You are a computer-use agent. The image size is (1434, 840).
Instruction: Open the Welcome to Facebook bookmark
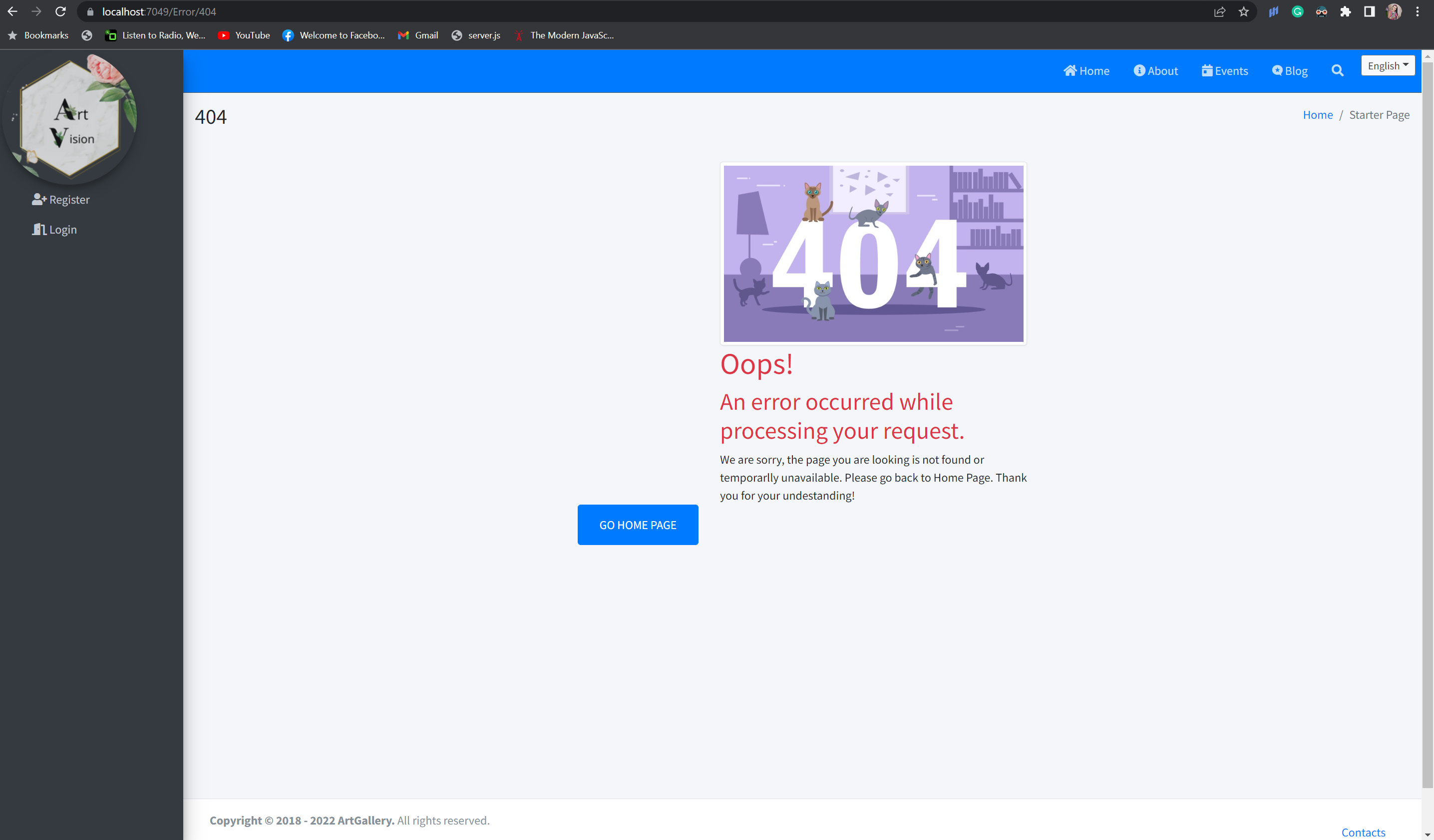pyautogui.click(x=334, y=35)
